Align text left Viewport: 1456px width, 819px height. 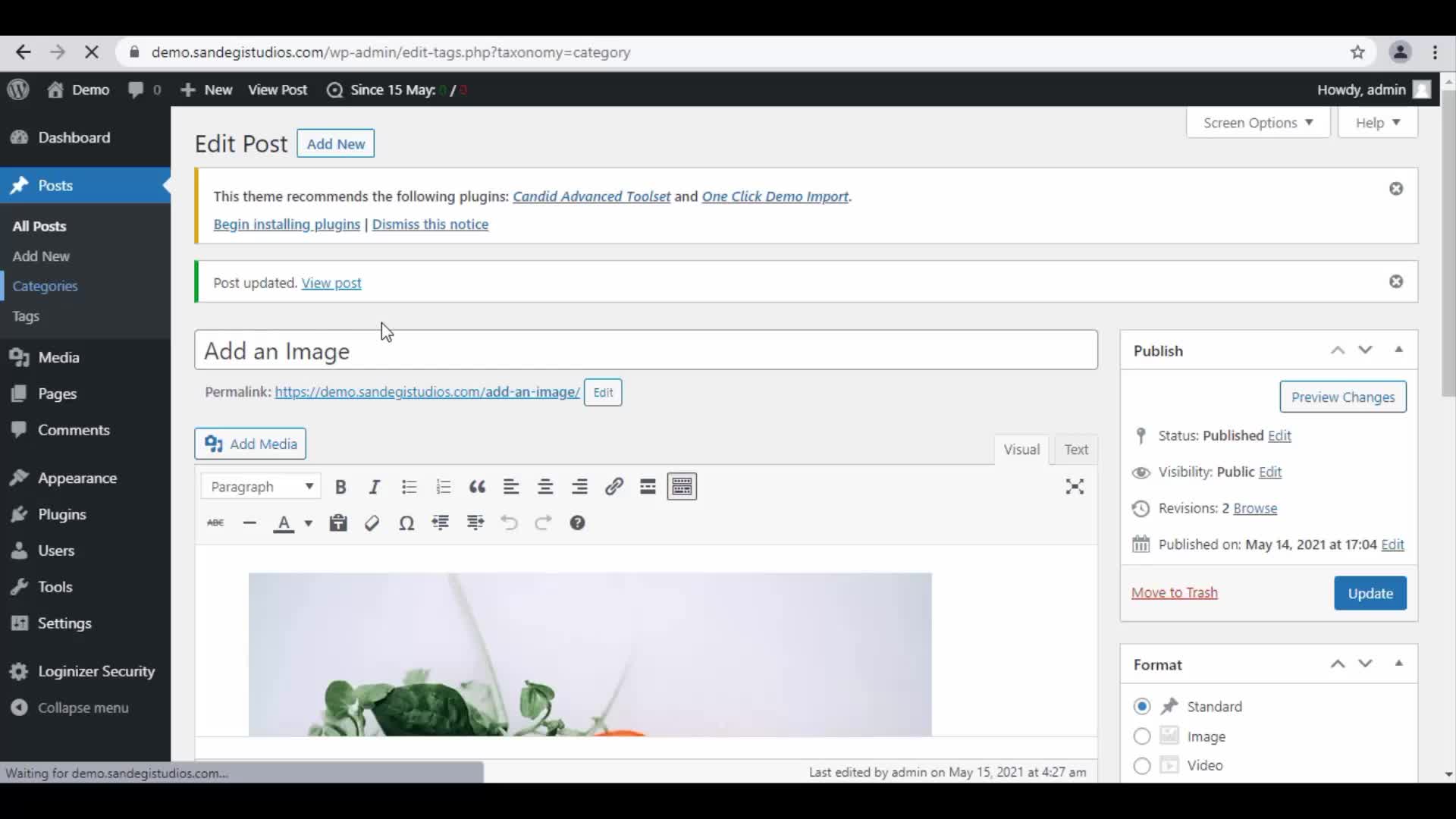(x=511, y=487)
